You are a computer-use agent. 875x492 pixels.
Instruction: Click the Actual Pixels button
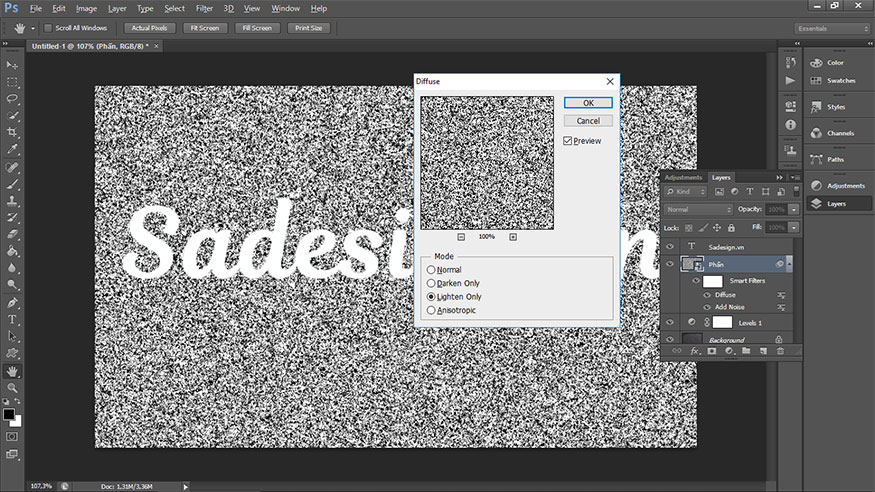149,28
